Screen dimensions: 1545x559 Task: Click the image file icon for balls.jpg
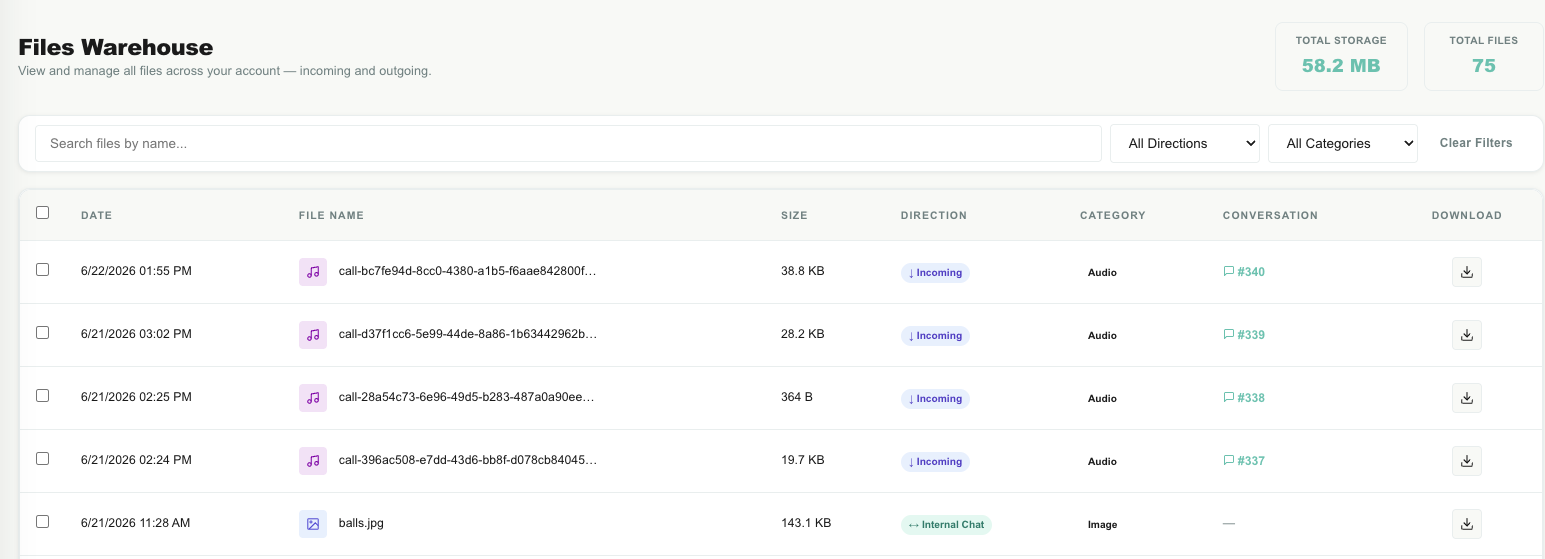[x=313, y=524]
